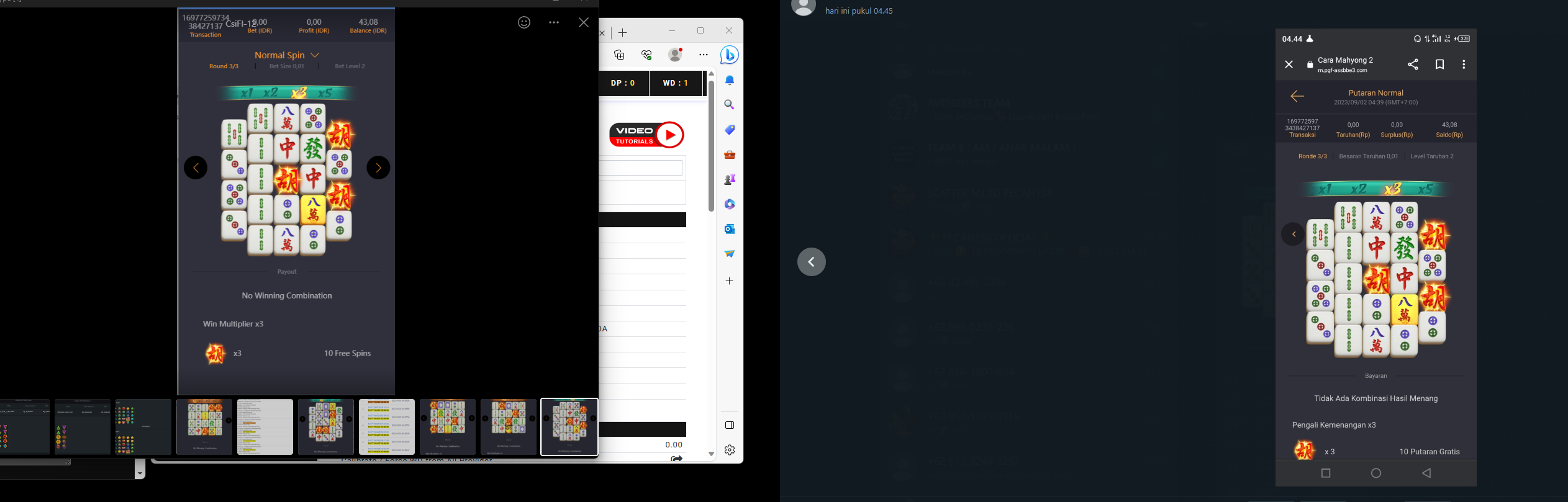Select the colored gems grid thumbnail
Image resolution: width=1568 pixels, height=502 pixels.
coord(143,427)
